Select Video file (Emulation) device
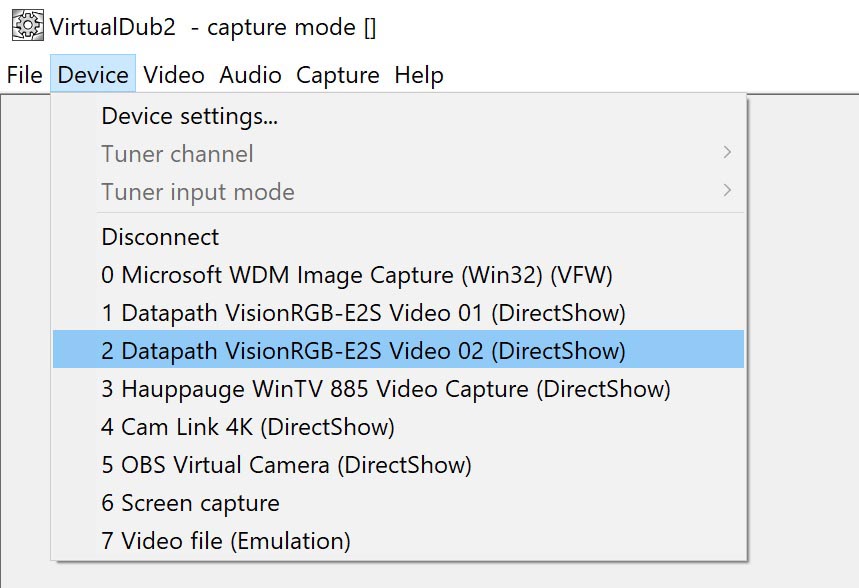This screenshot has height=588, width=859. click(x=398, y=541)
